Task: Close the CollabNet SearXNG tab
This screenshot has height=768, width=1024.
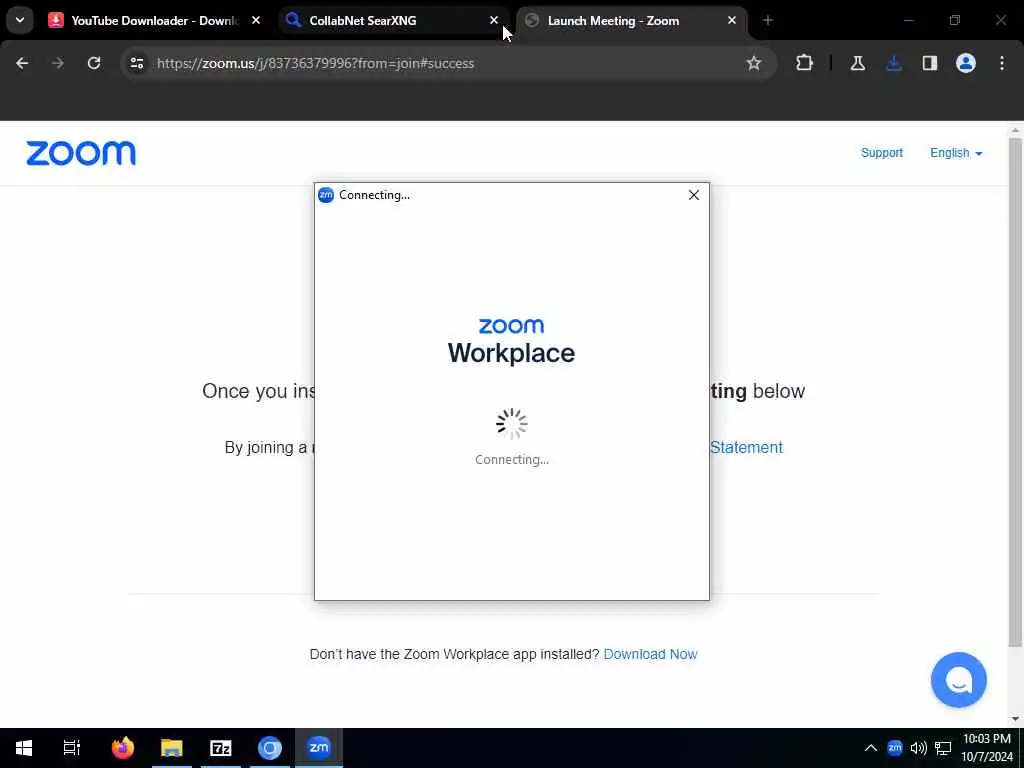Action: tap(494, 21)
